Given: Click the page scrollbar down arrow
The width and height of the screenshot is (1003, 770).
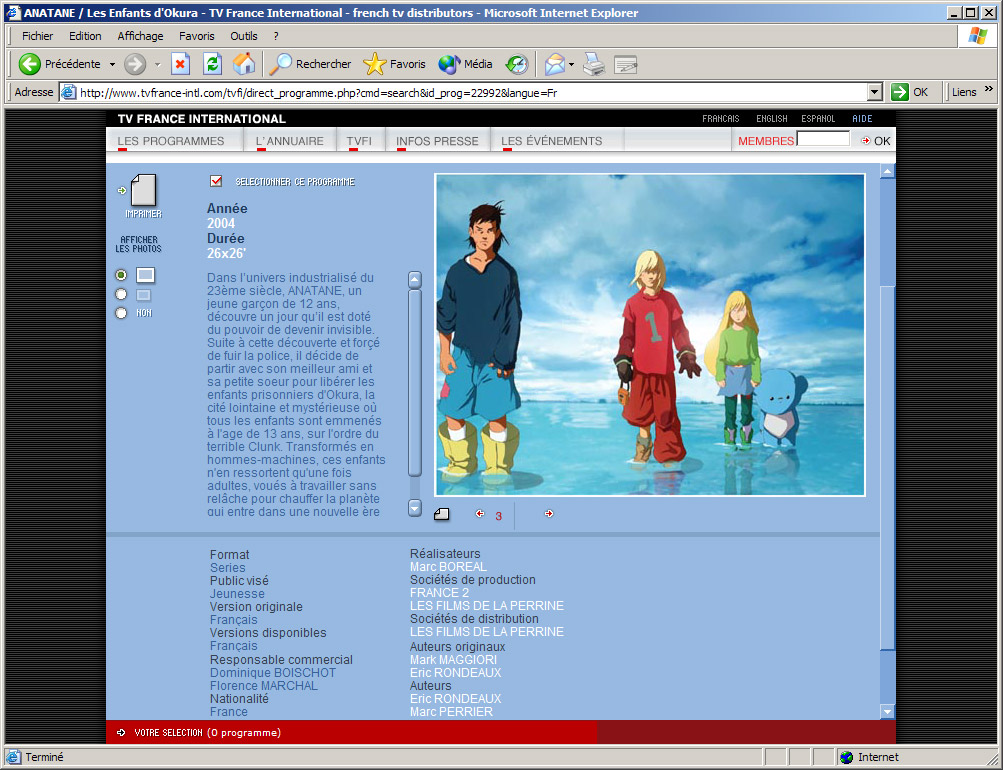Looking at the screenshot, I should point(887,712).
